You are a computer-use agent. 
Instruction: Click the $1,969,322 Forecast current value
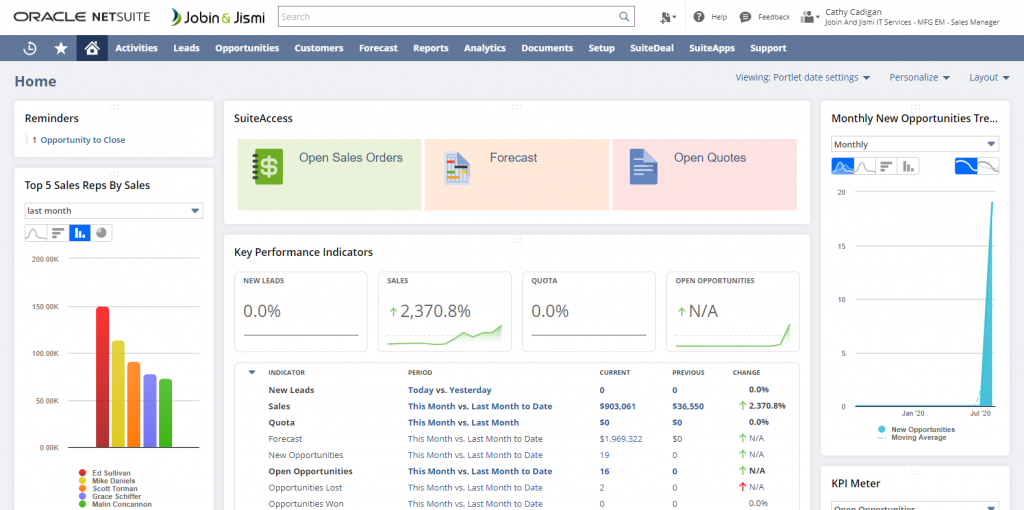(621, 439)
